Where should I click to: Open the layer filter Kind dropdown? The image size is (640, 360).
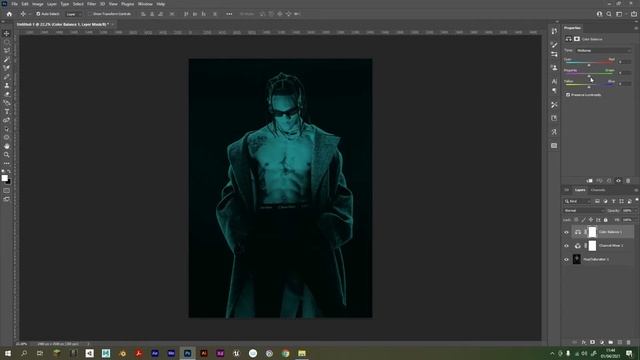[577, 201]
